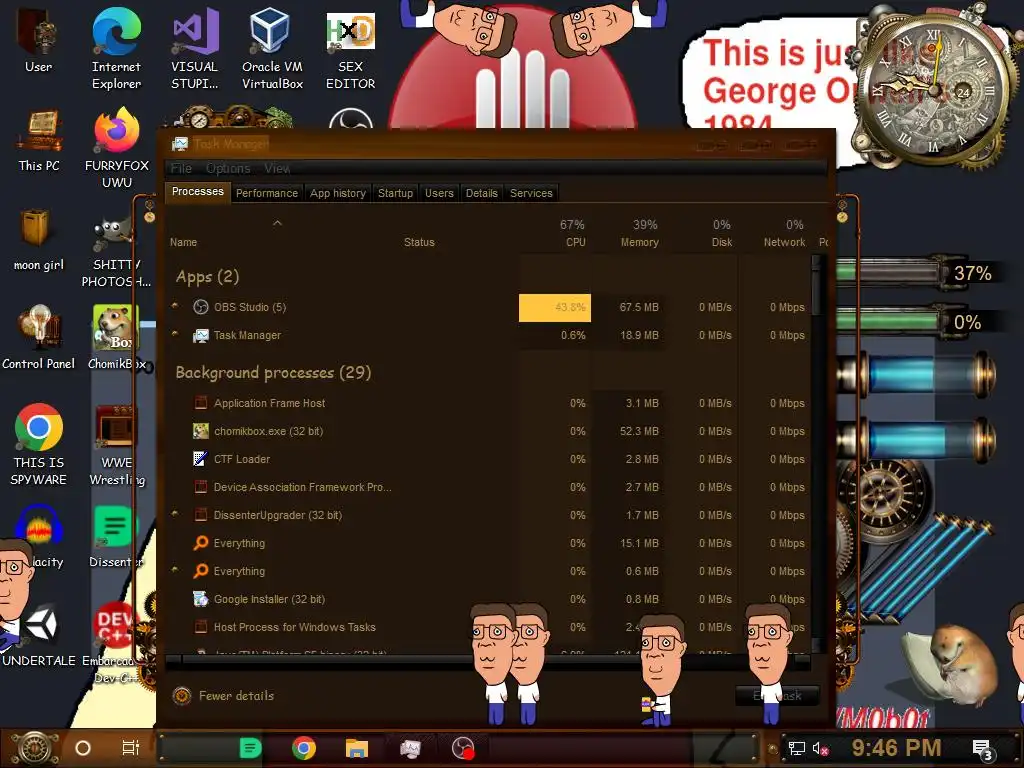Click the taskbar clock showing 9:46 PM
The width and height of the screenshot is (1024, 768).
[896, 748]
